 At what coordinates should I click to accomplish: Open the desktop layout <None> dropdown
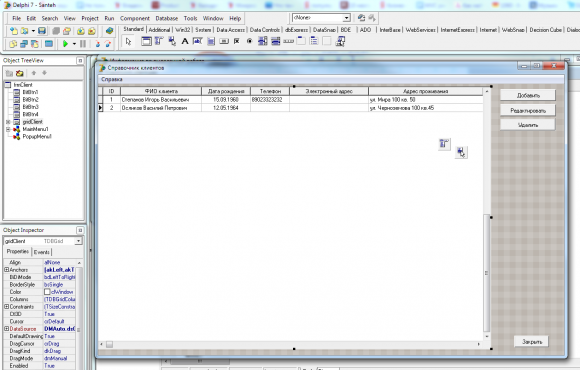click(347, 18)
